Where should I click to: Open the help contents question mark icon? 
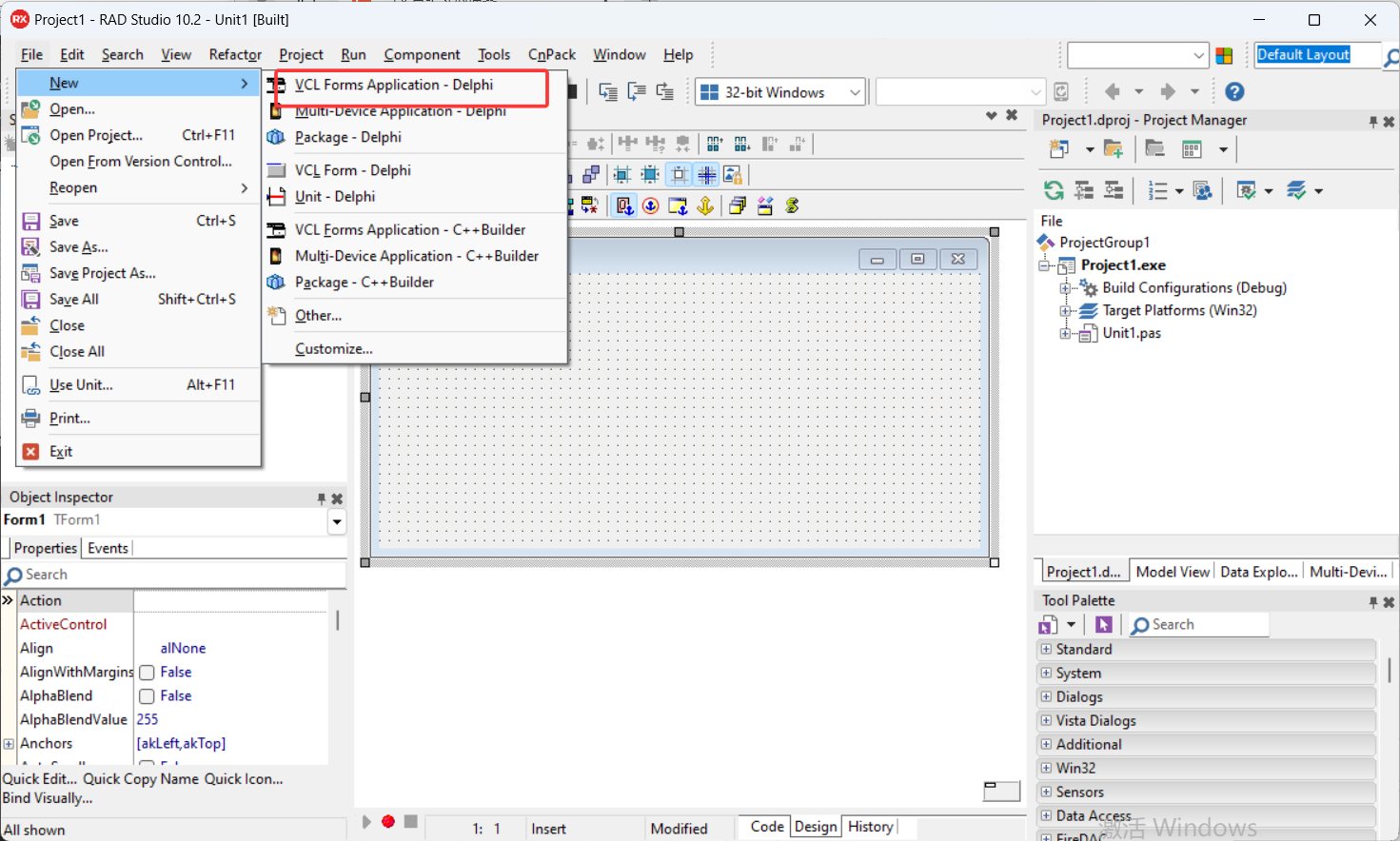click(1234, 91)
